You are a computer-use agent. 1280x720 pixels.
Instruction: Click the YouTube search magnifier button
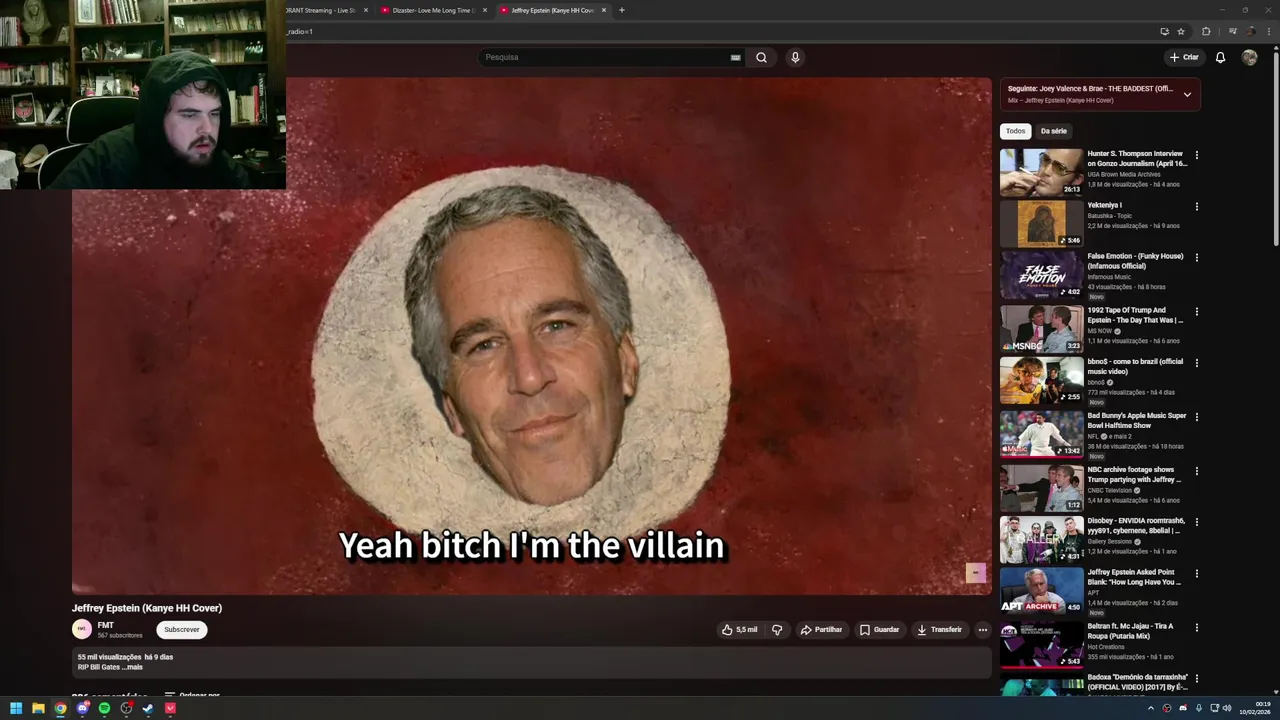pos(761,57)
